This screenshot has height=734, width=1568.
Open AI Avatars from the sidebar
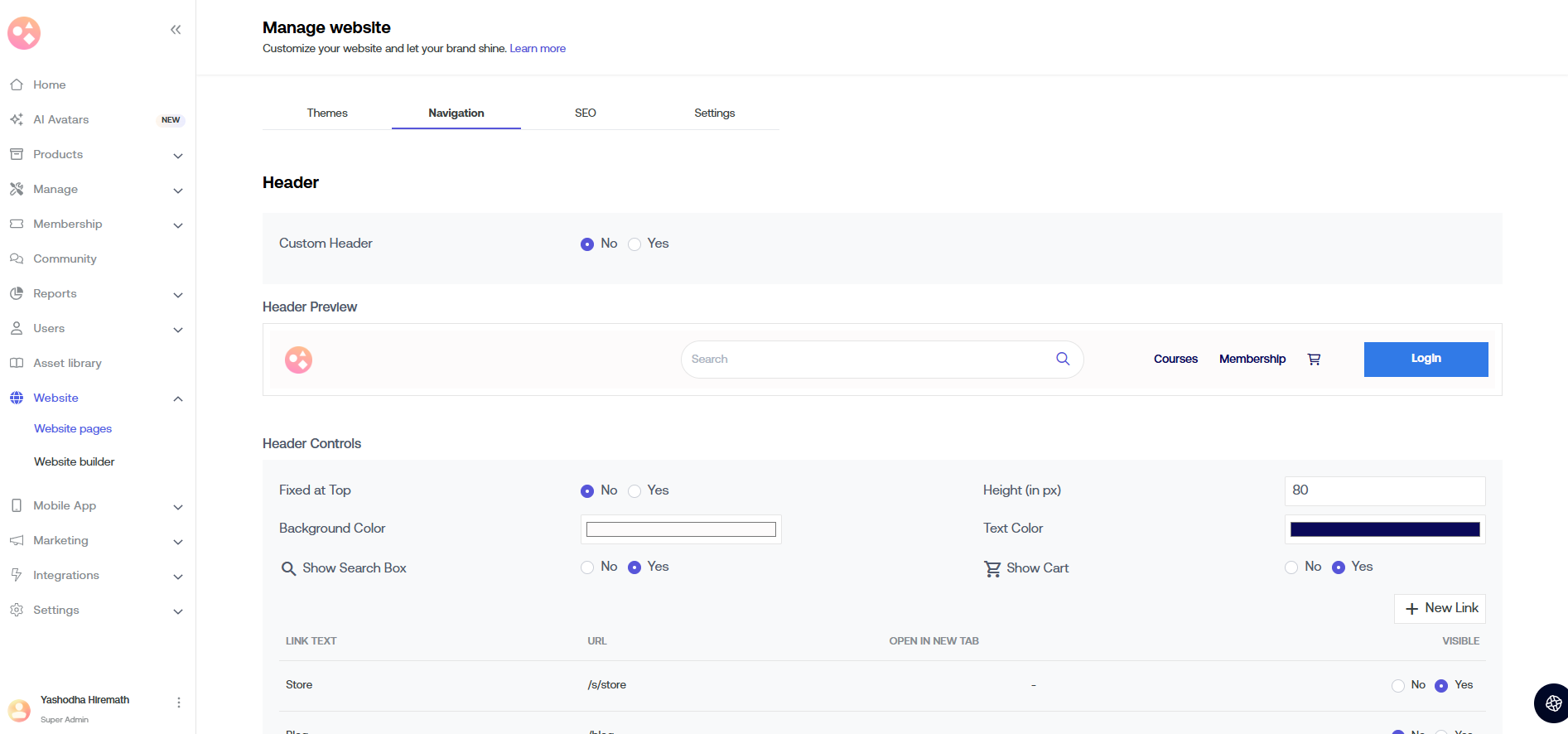tap(60, 119)
